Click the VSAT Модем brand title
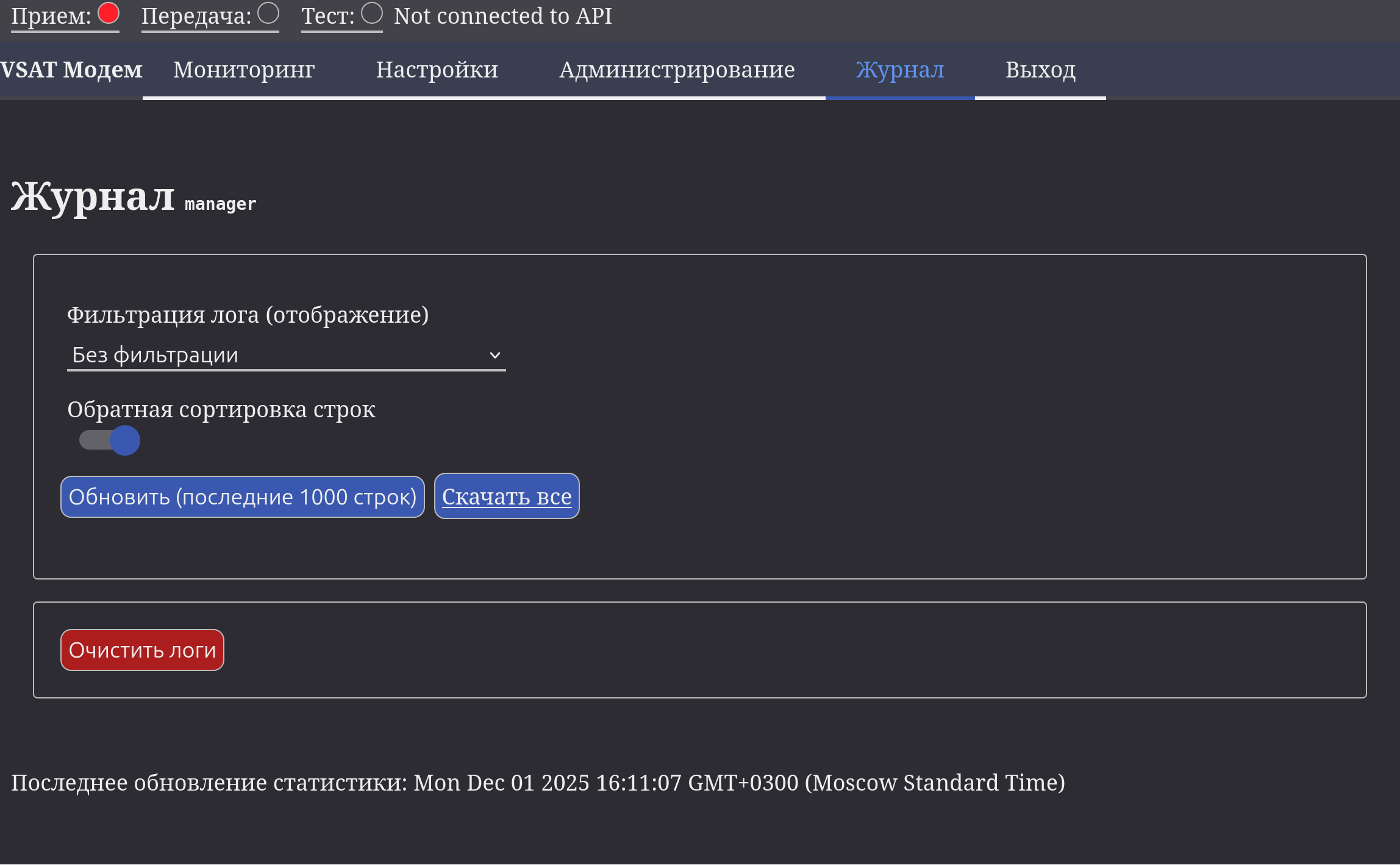This screenshot has height=865, width=1400. (71, 70)
